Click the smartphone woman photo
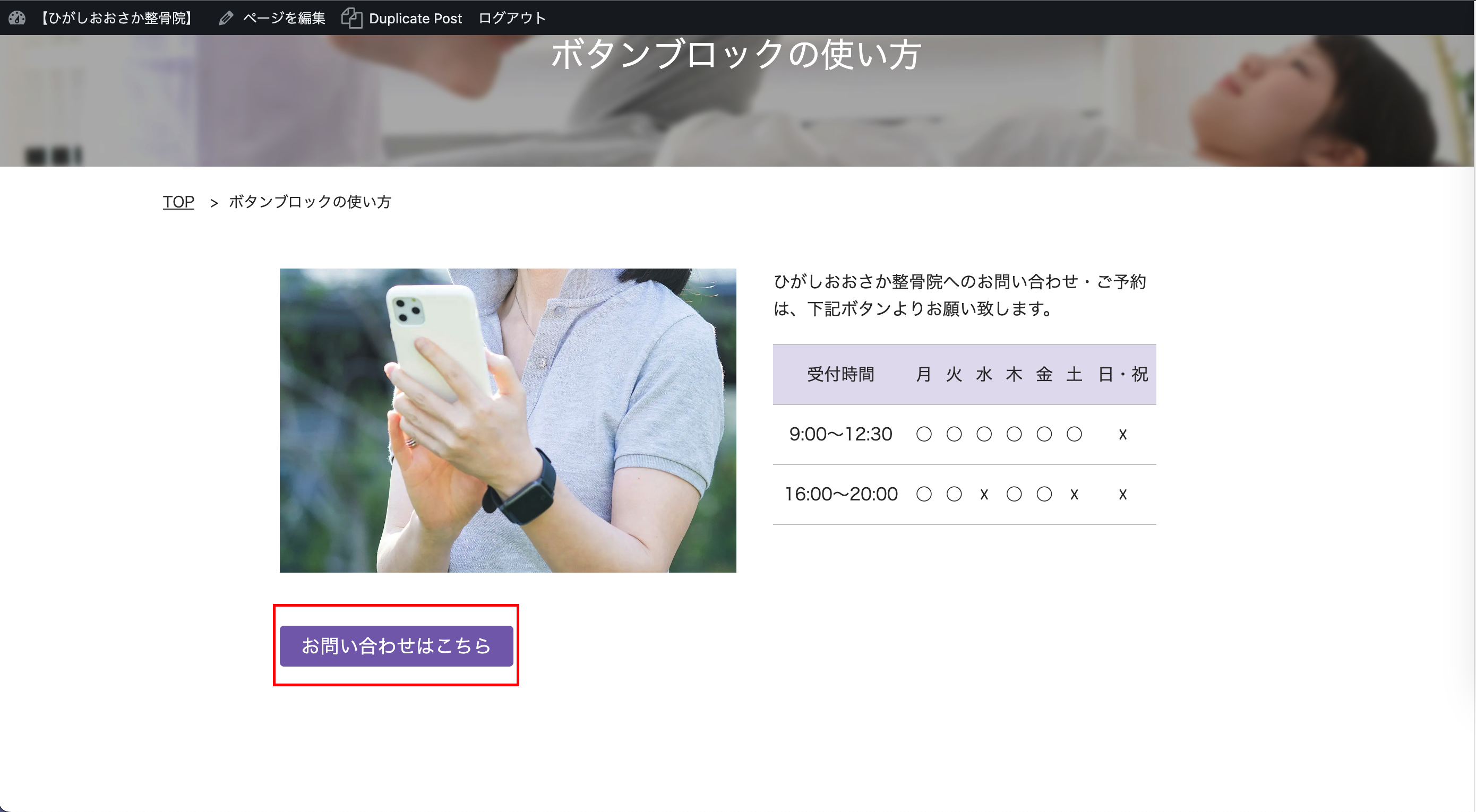1476x812 pixels. [508, 420]
